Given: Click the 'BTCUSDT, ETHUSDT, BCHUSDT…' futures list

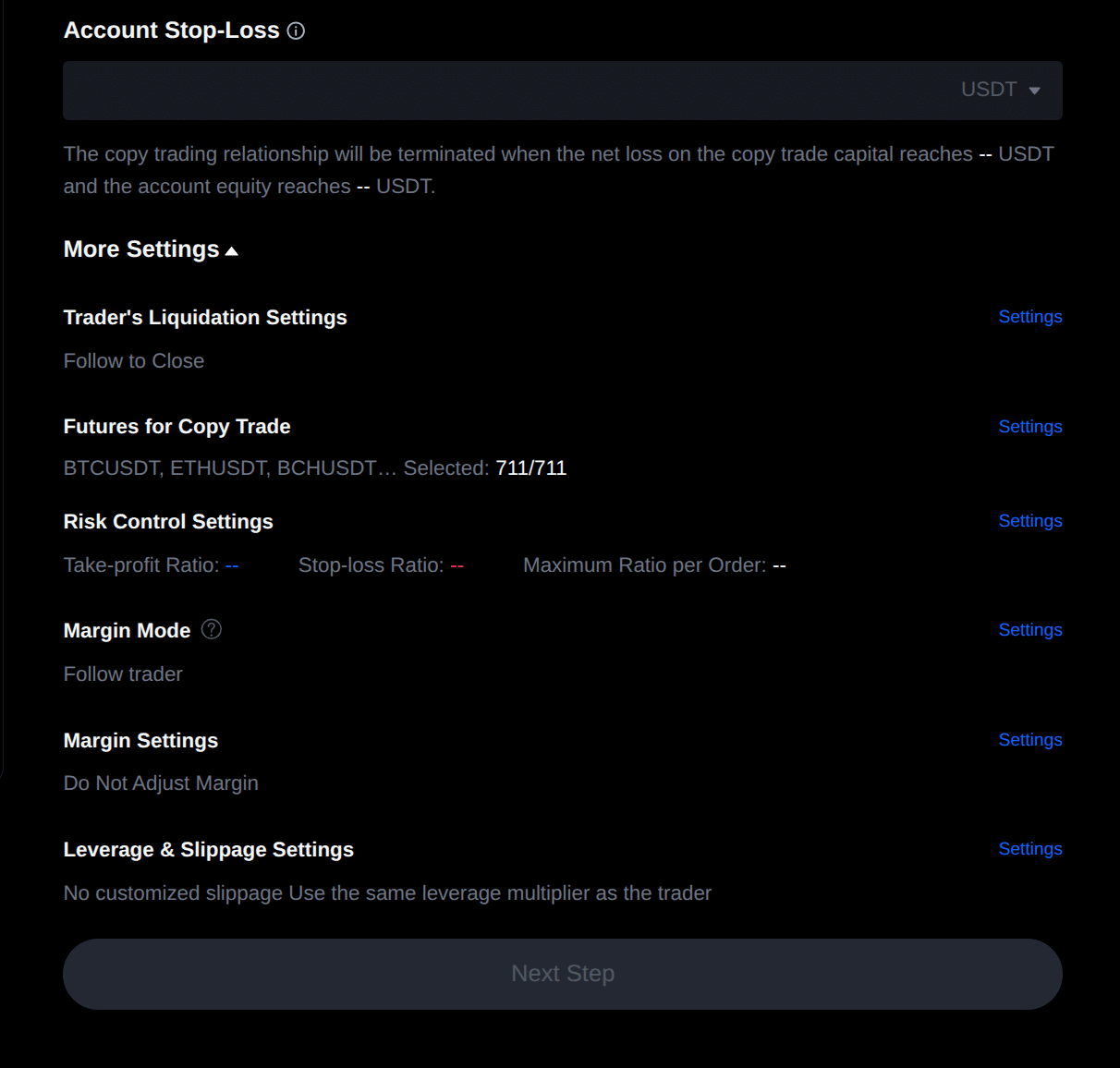Looking at the screenshot, I should pos(230,468).
